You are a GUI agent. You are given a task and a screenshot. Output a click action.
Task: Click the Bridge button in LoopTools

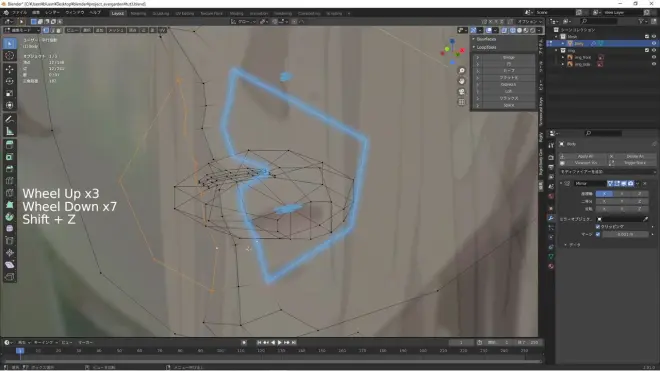point(508,57)
